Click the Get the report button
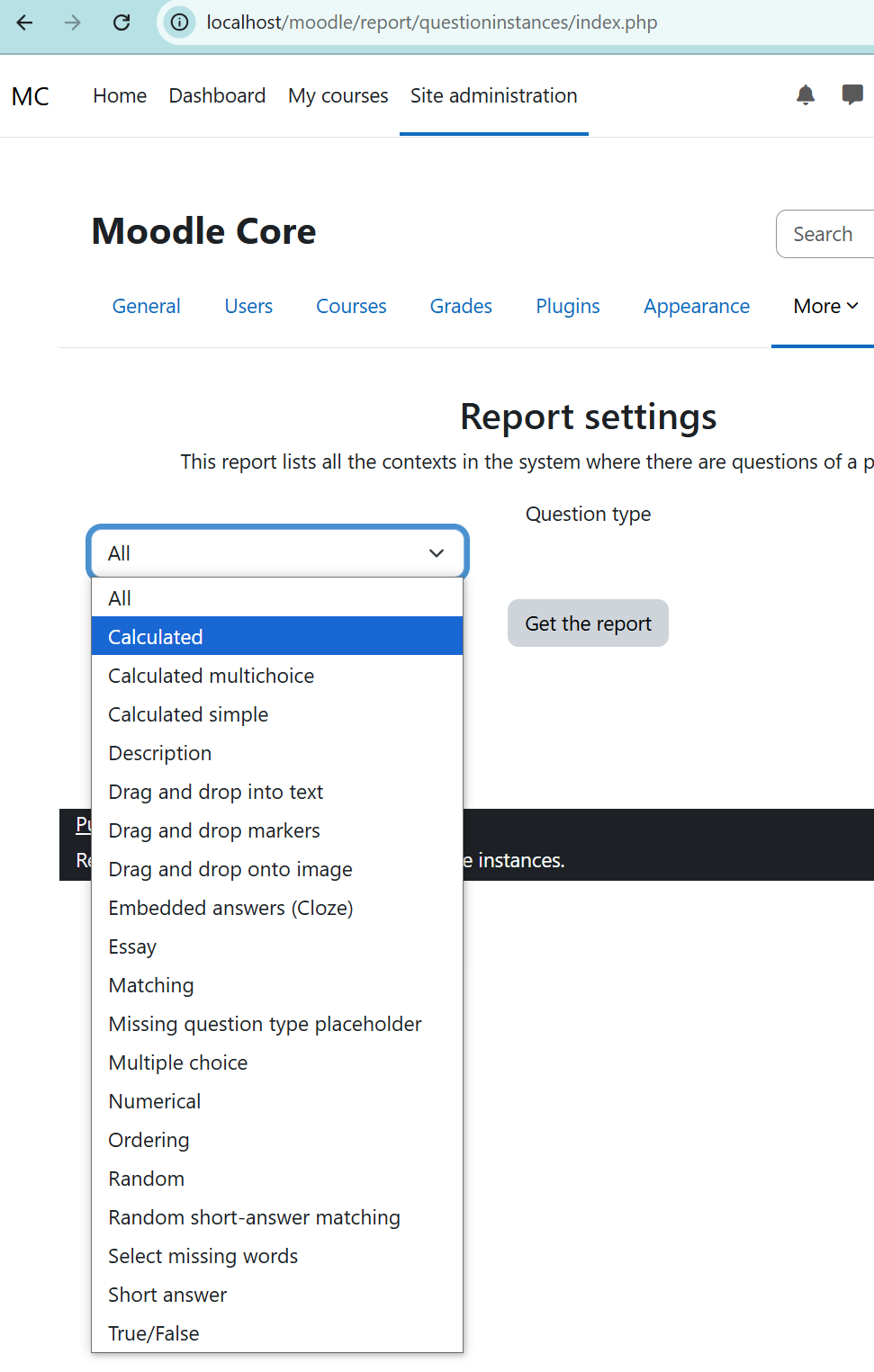This screenshot has width=874, height=1372. [588, 623]
